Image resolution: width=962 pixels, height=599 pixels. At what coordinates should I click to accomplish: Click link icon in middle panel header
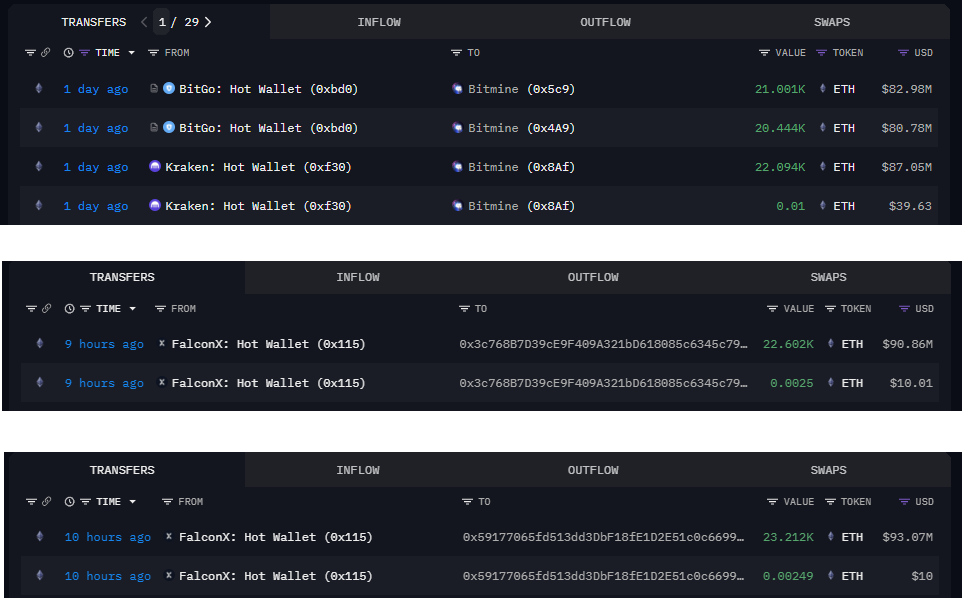(46, 309)
